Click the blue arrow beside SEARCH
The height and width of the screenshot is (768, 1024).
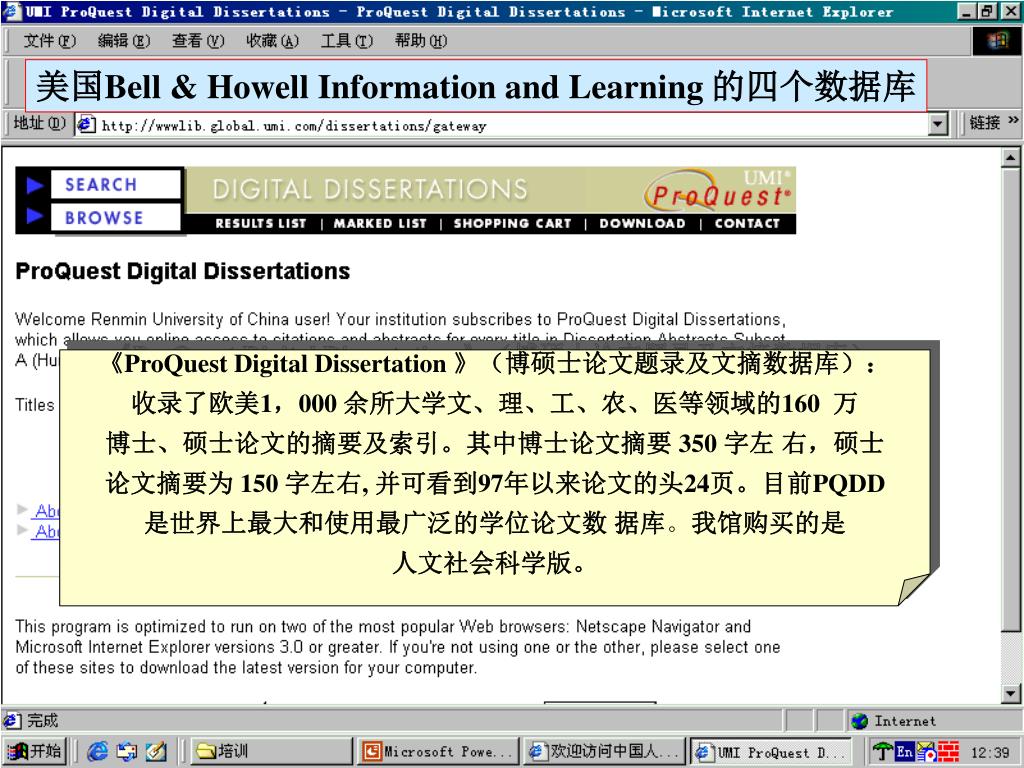[x=35, y=185]
